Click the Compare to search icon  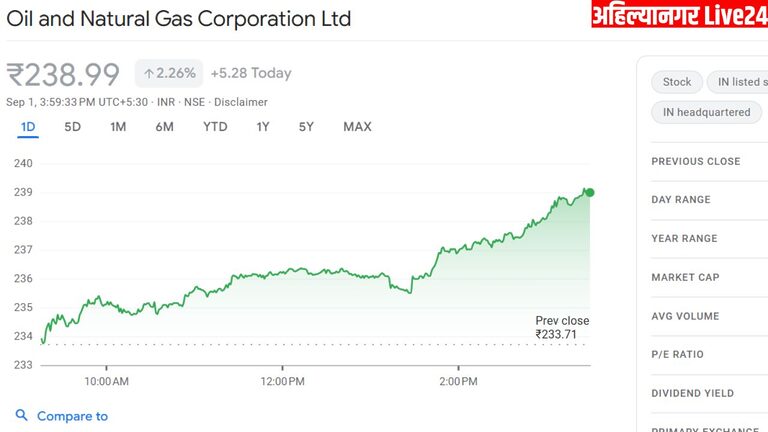(x=22, y=416)
